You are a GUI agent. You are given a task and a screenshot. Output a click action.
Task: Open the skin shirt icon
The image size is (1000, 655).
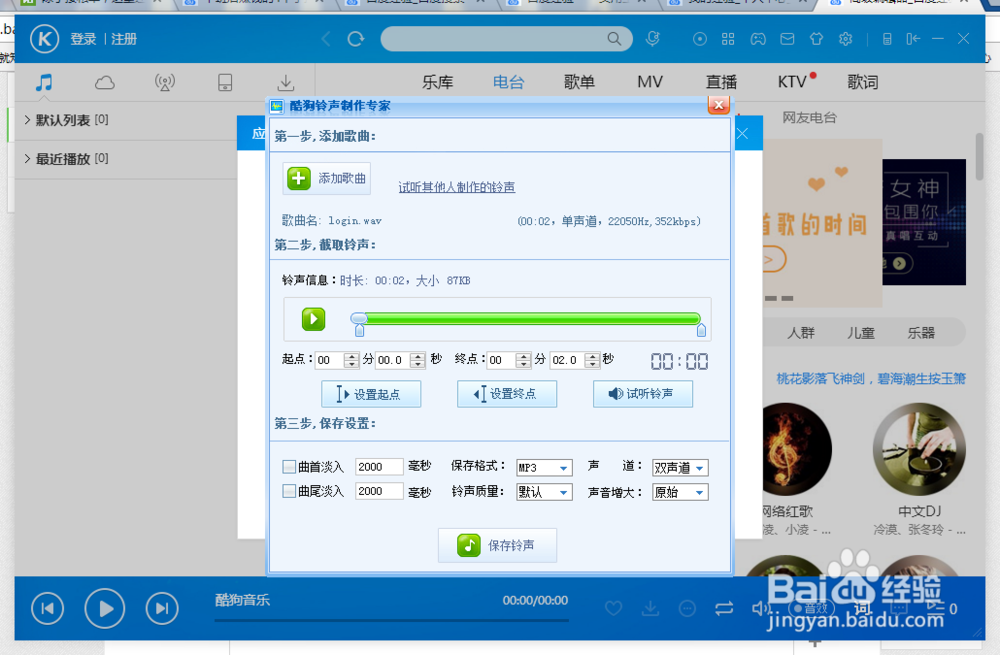[x=816, y=39]
